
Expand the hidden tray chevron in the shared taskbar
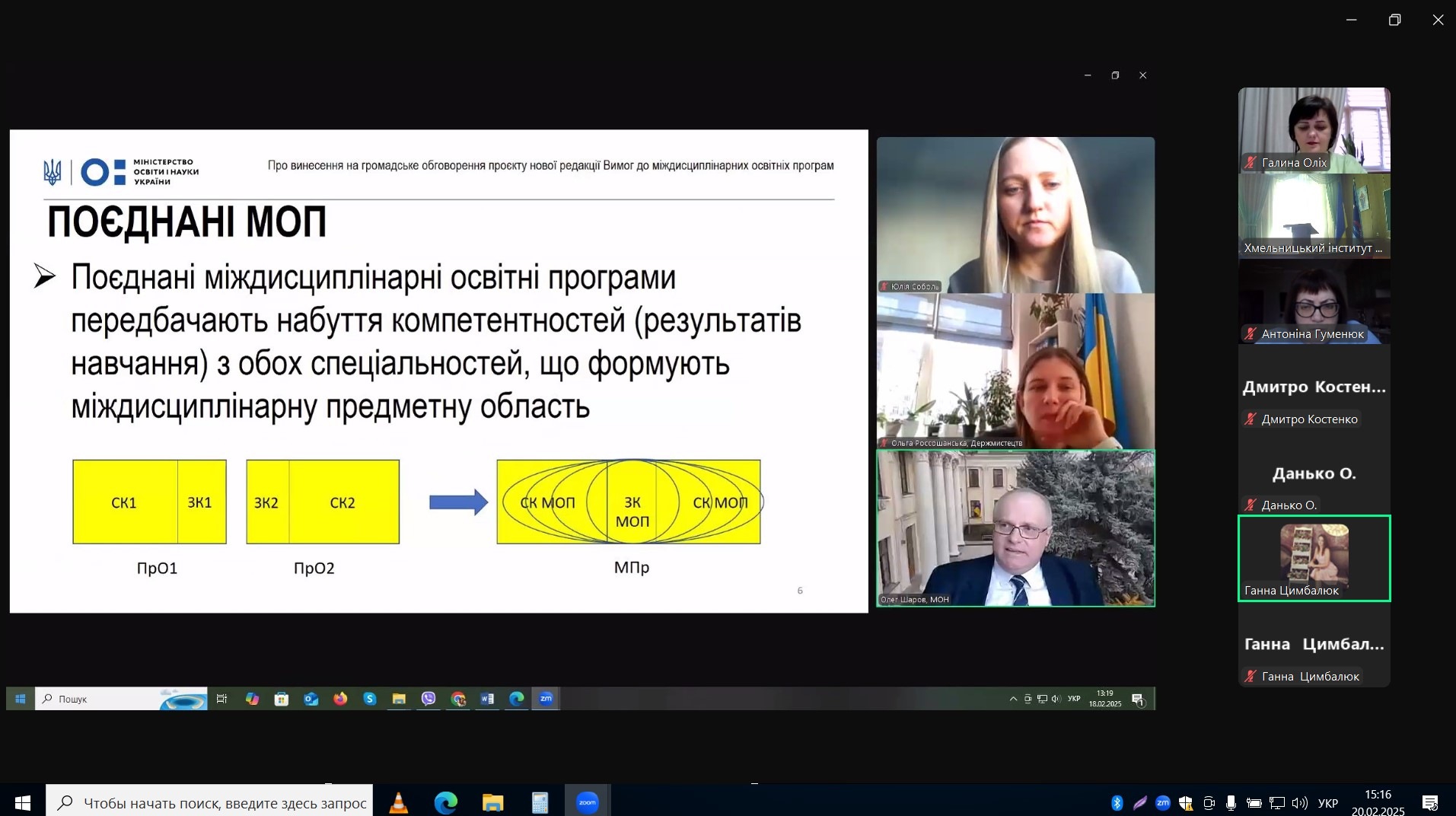(x=1013, y=699)
